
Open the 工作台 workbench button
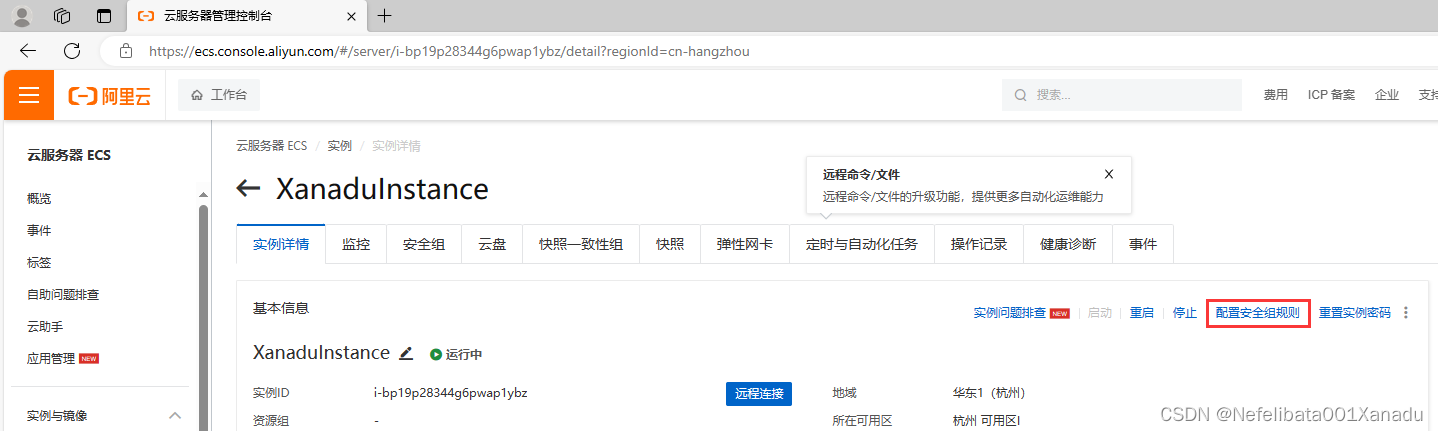pyautogui.click(x=219, y=95)
